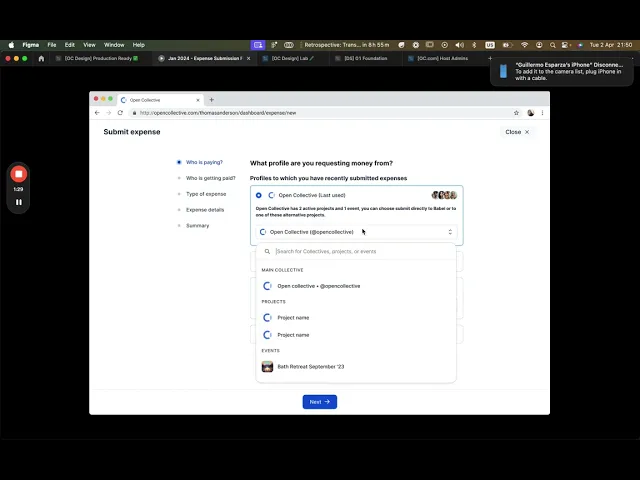This screenshot has width=640, height=480.
Task: Open Control Center from the menu bar
Action: click(566, 45)
